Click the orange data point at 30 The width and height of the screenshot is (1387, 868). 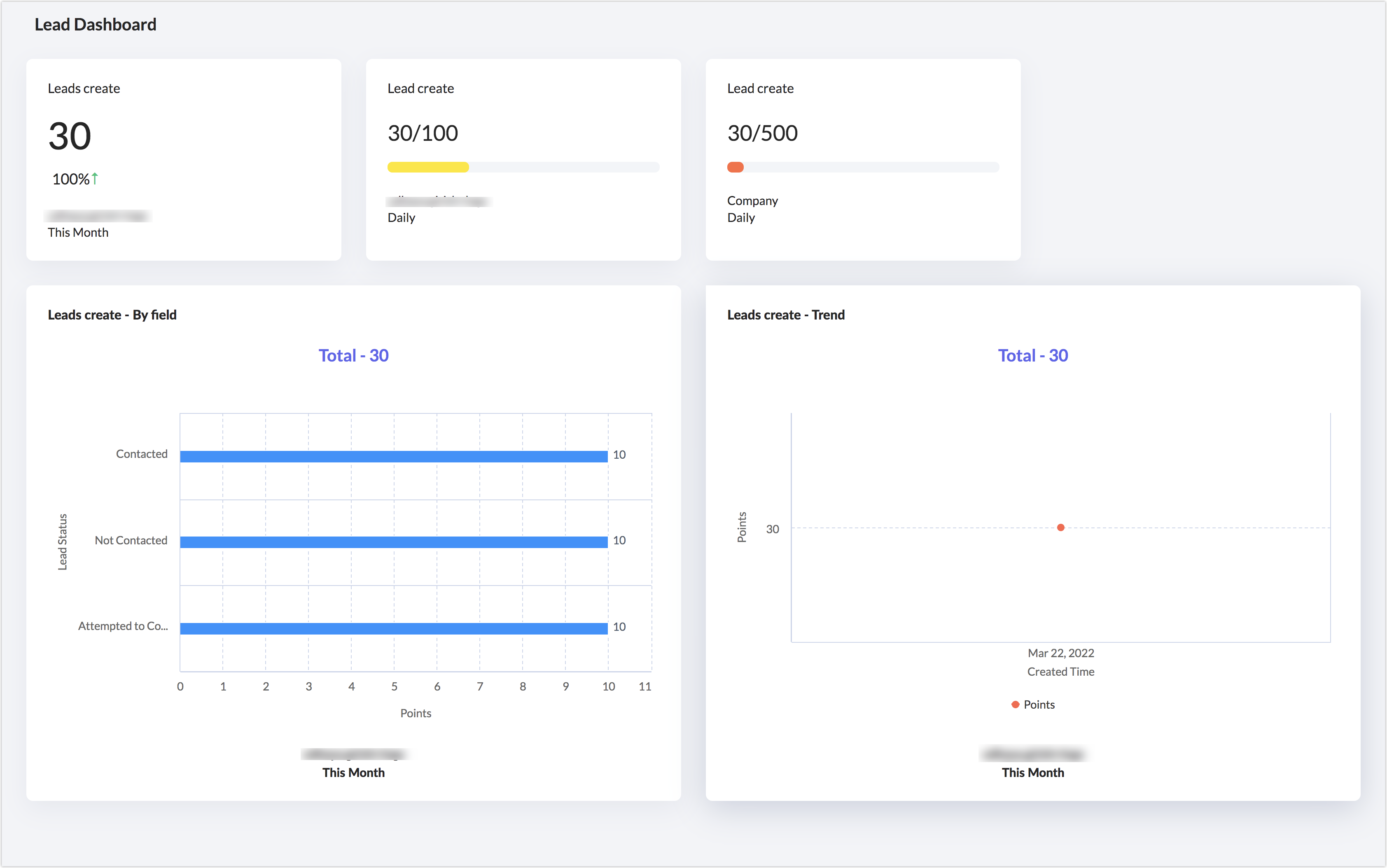pos(1060,527)
